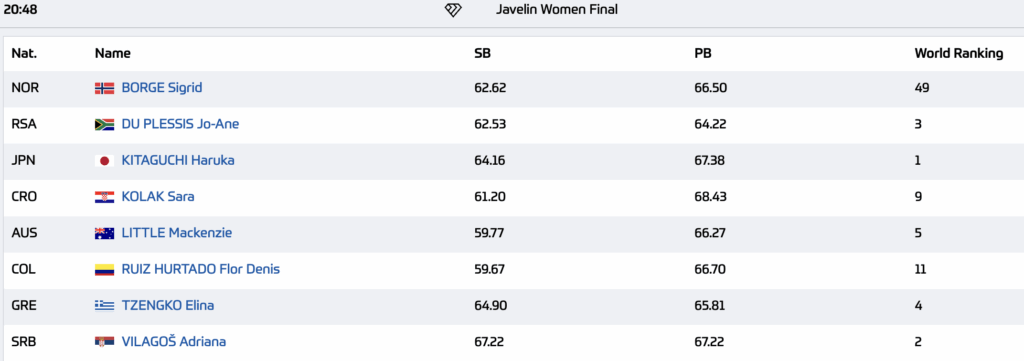Click the Greece flag icon

pyautogui.click(x=104, y=306)
